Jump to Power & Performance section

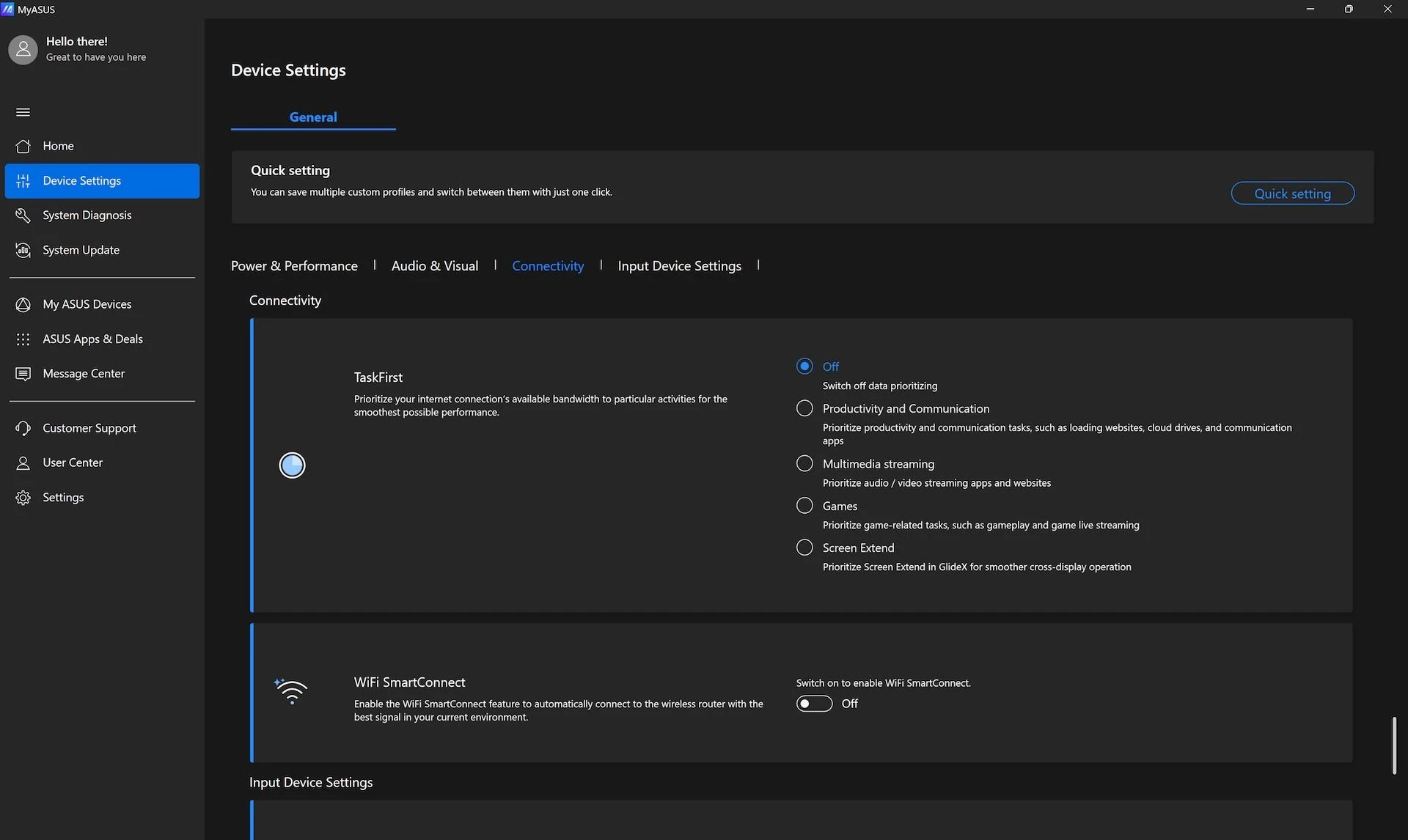(294, 266)
